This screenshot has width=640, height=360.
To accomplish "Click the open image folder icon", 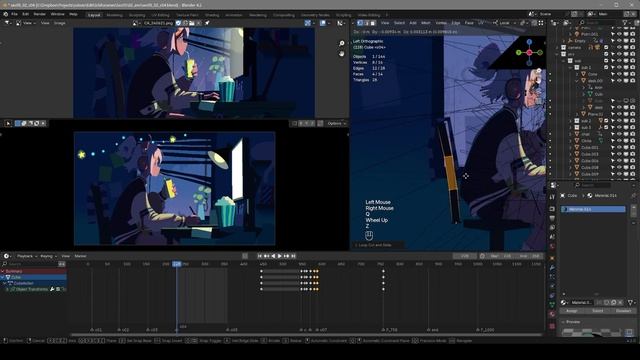I will tap(192, 23).
